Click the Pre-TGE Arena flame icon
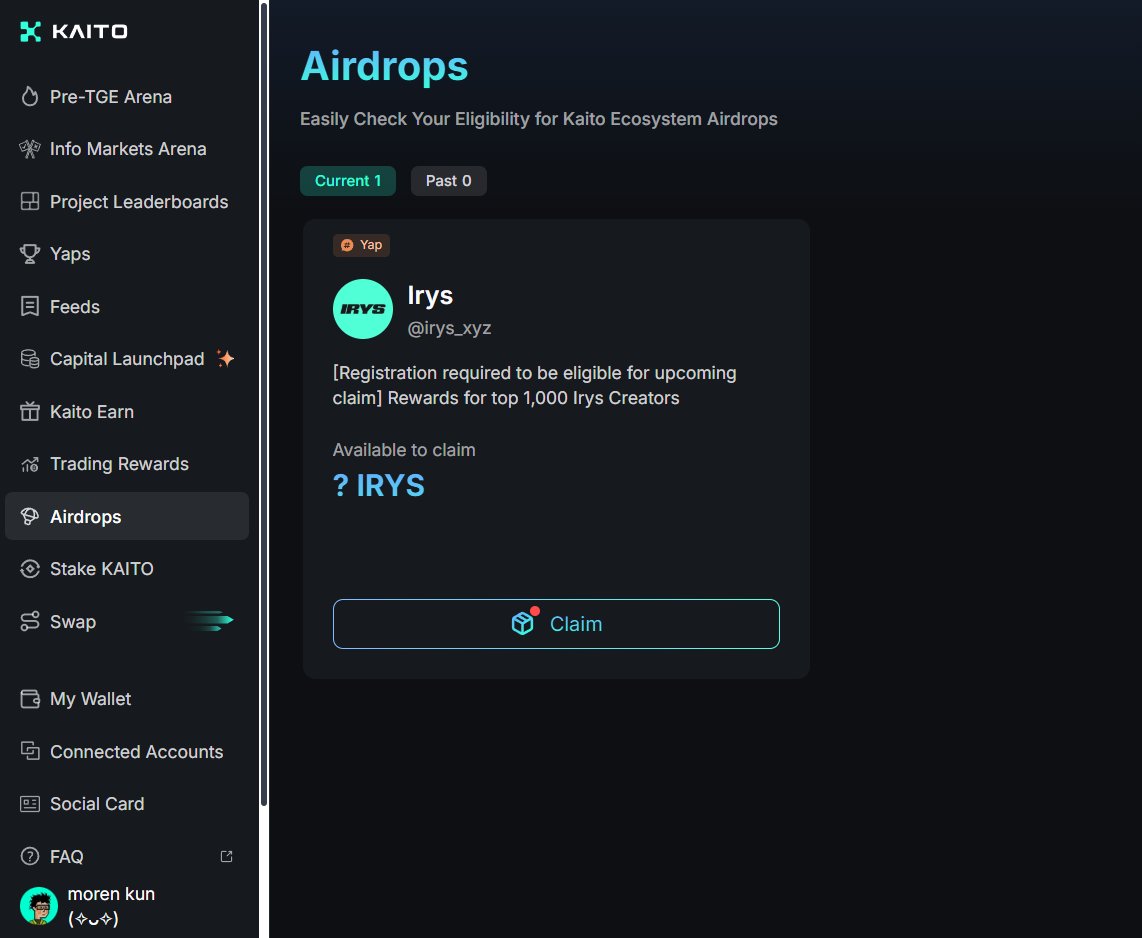 (30, 96)
